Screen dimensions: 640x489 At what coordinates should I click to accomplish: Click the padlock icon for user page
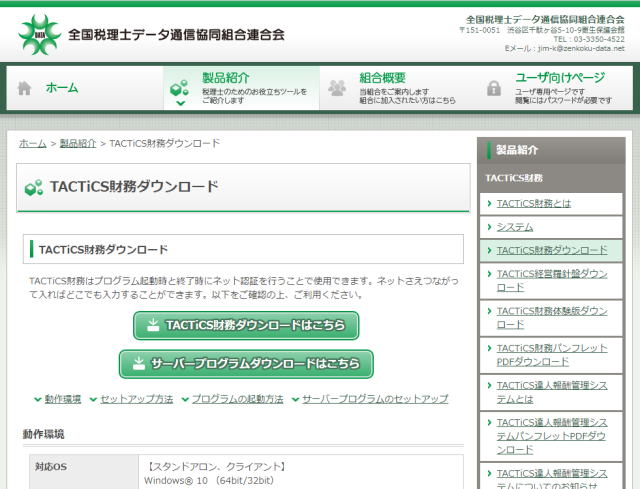click(494, 88)
